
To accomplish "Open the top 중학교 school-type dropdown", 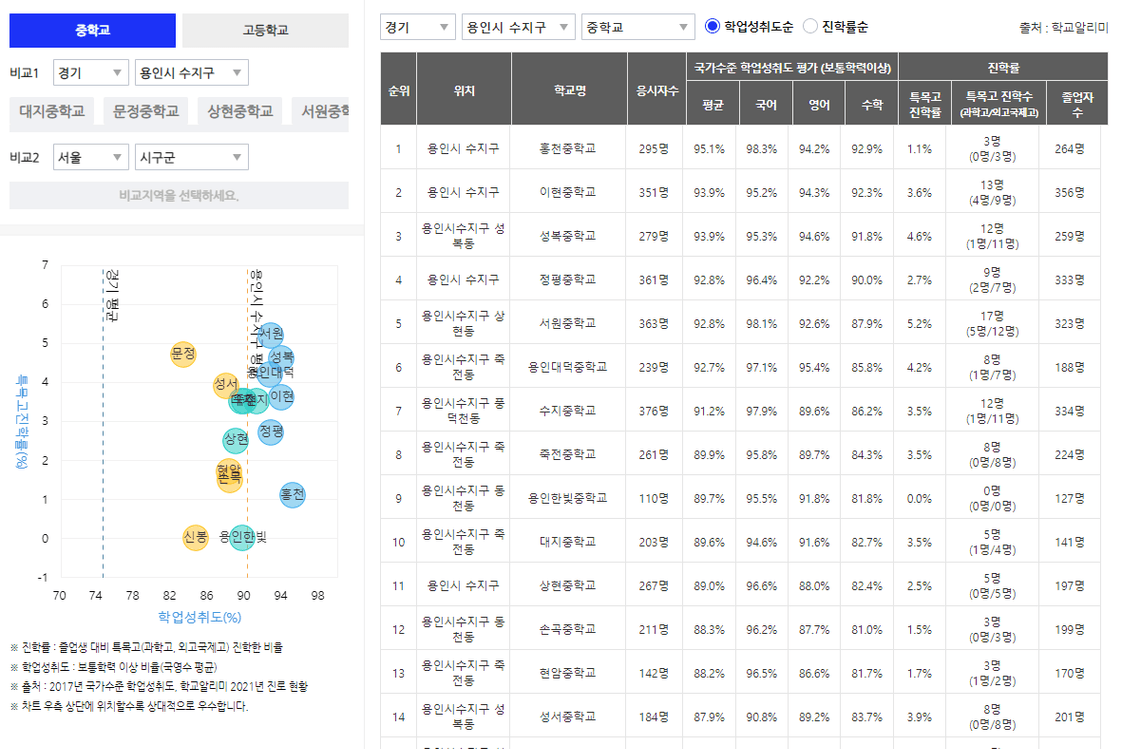I will pos(638,27).
